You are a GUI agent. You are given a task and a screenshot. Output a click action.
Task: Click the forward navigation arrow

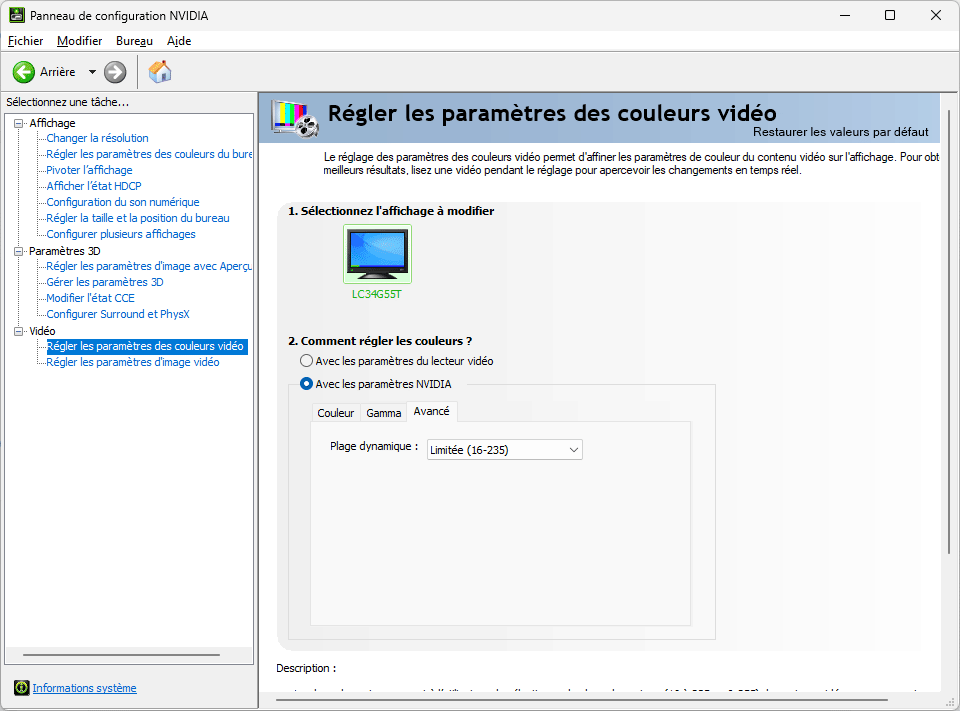[x=114, y=71]
